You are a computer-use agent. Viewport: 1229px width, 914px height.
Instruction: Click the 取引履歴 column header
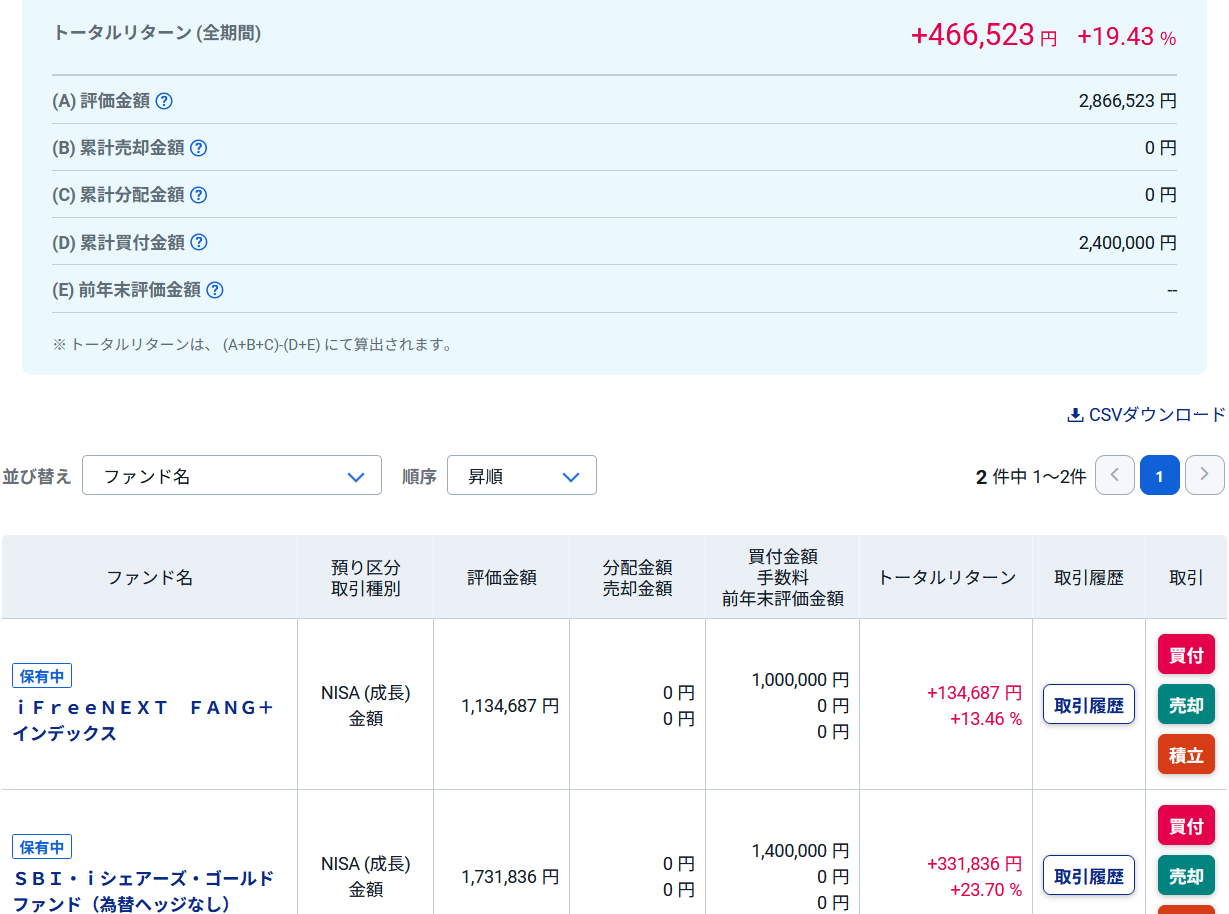pos(1089,577)
